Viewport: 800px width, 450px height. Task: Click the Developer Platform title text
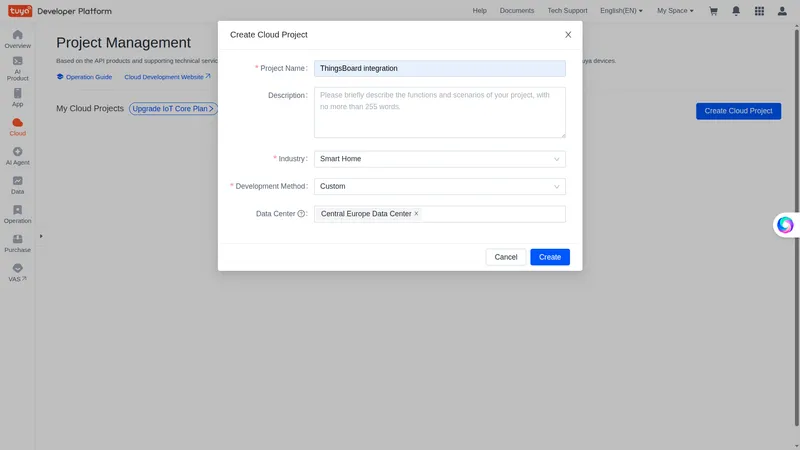[x=74, y=11]
